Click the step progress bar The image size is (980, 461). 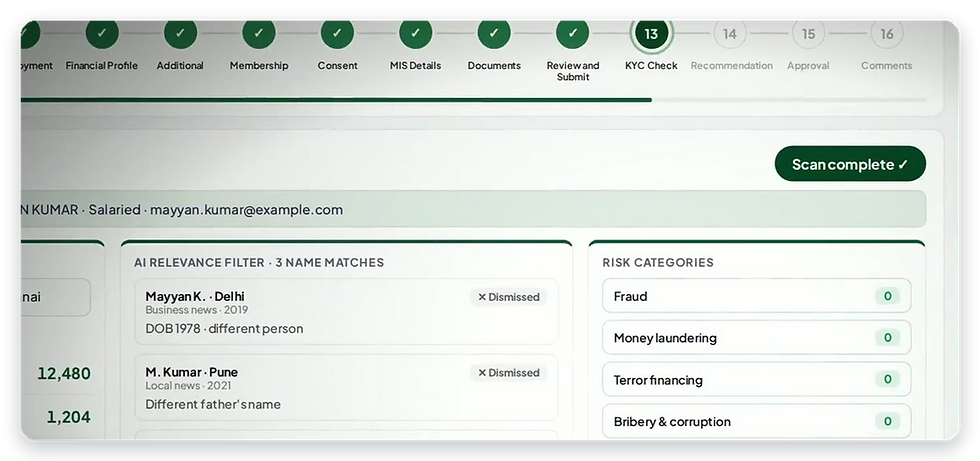[473, 99]
